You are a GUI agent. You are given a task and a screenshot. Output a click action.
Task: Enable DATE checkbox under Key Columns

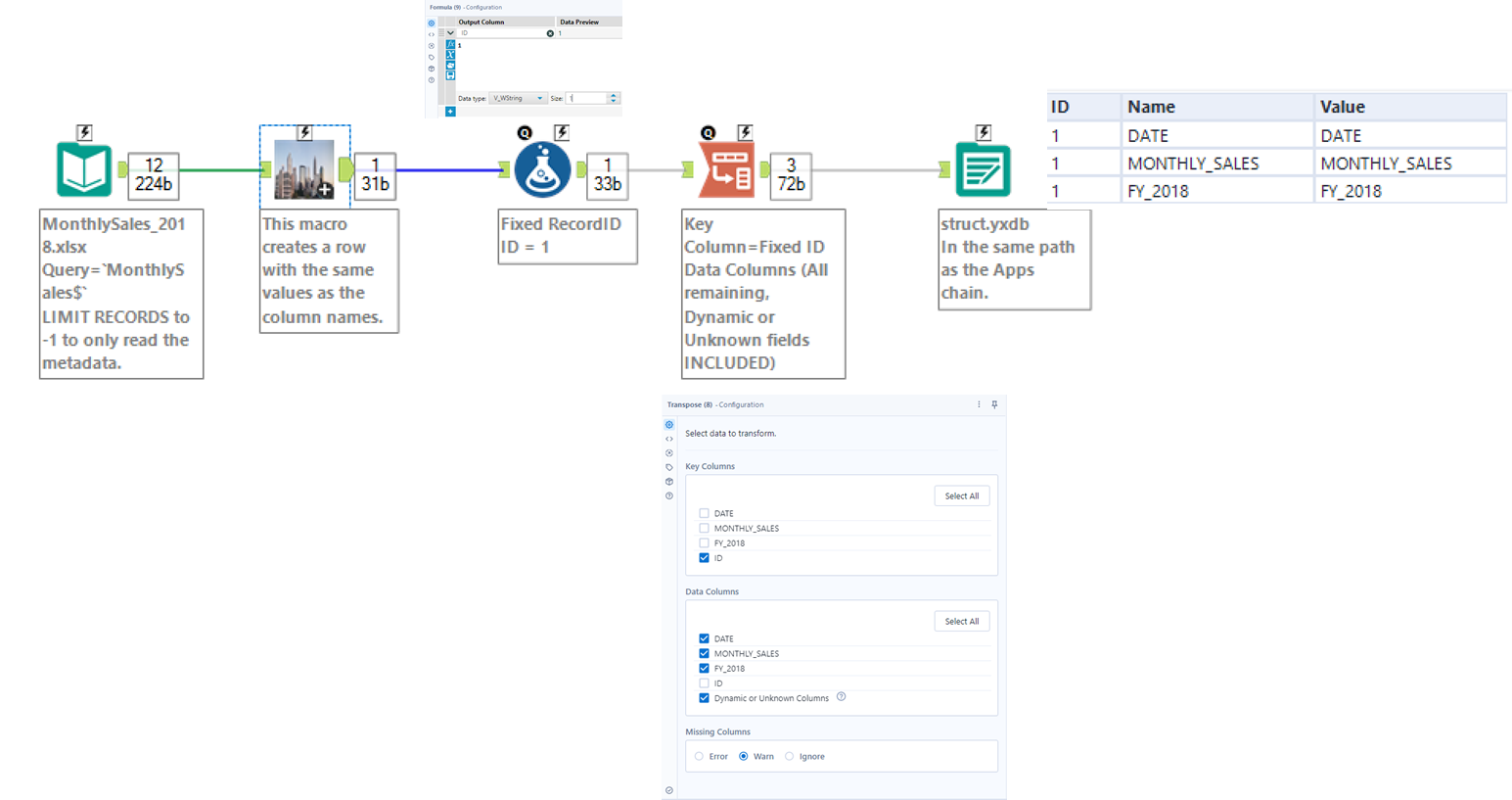pyautogui.click(x=704, y=513)
